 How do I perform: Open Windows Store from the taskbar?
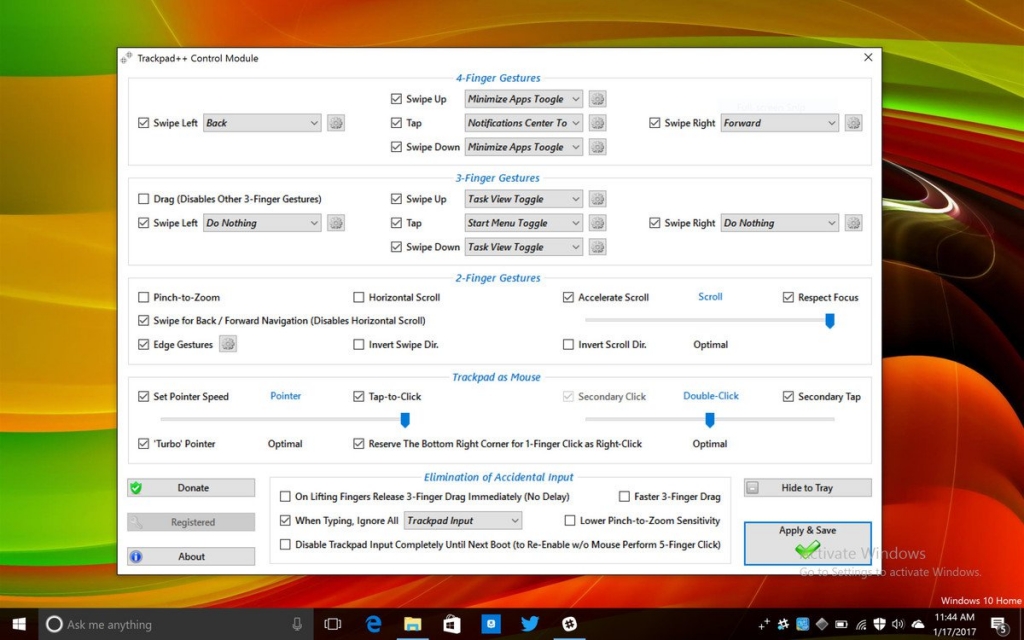coord(451,624)
